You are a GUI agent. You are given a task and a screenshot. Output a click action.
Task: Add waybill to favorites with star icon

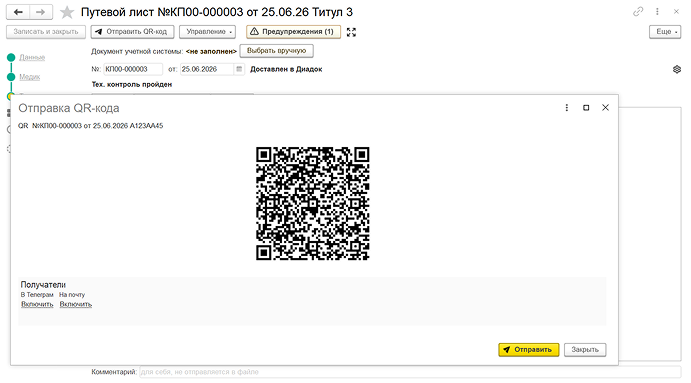(x=67, y=12)
